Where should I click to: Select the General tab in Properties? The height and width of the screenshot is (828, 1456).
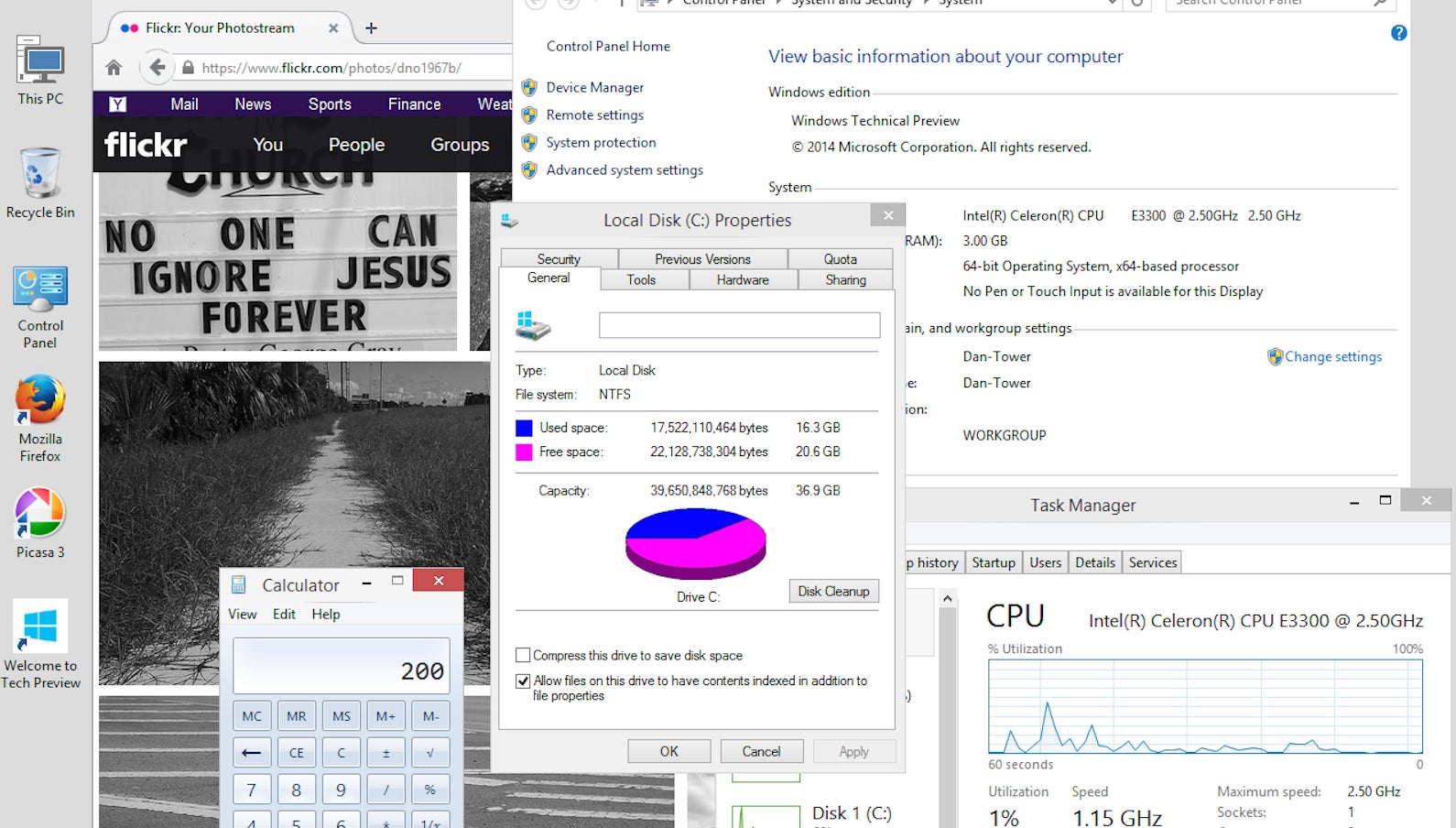(x=549, y=278)
